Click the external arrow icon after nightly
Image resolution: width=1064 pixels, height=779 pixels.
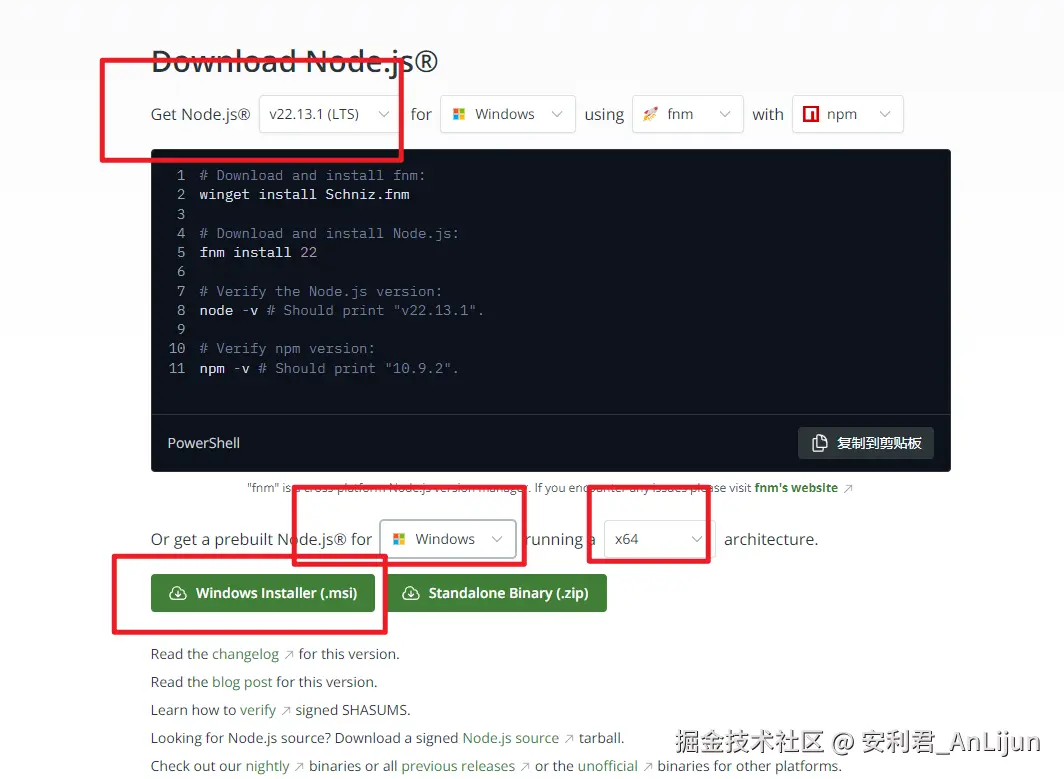[x=299, y=767]
